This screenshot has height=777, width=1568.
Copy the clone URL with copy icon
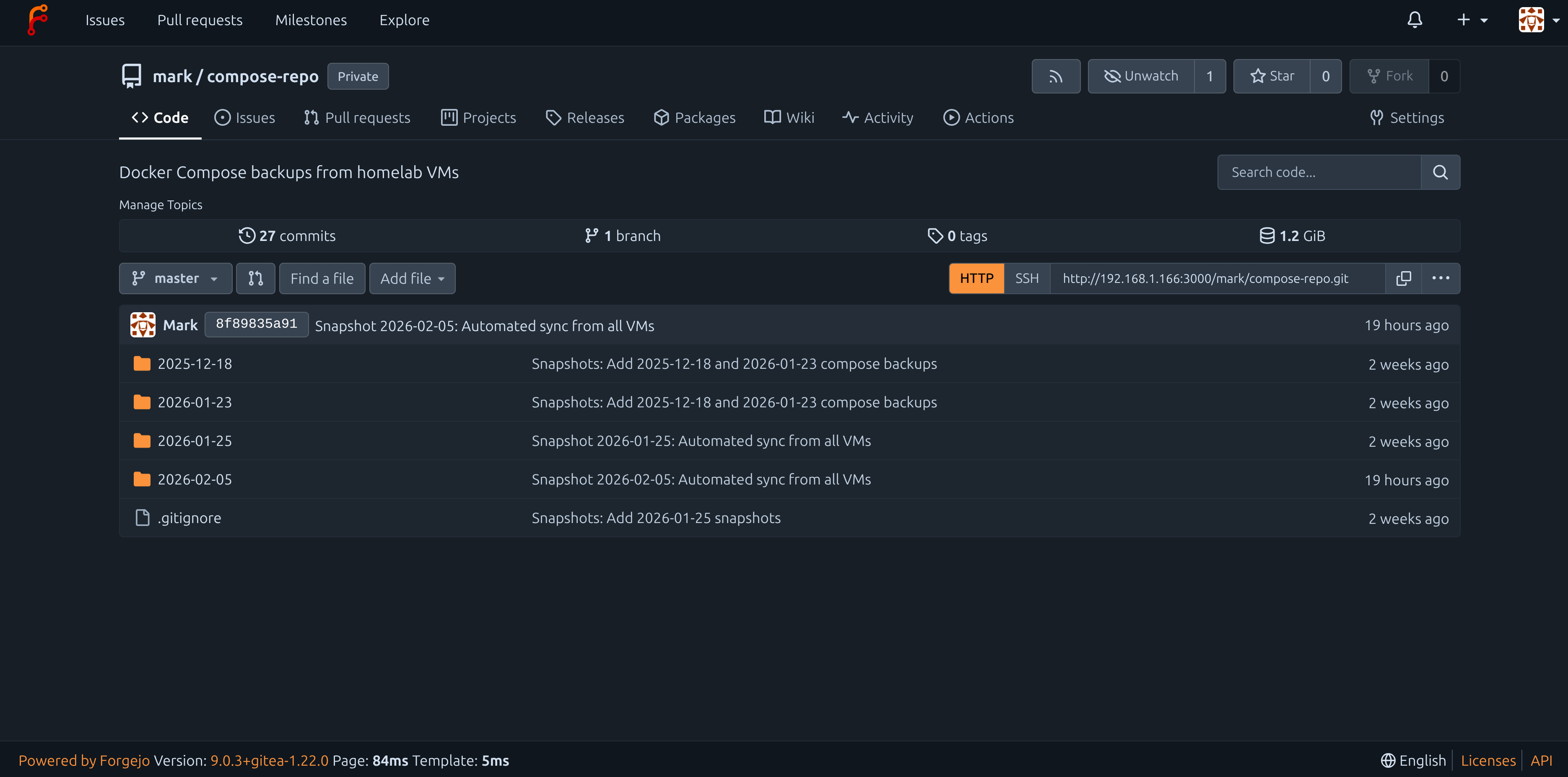[1403, 278]
